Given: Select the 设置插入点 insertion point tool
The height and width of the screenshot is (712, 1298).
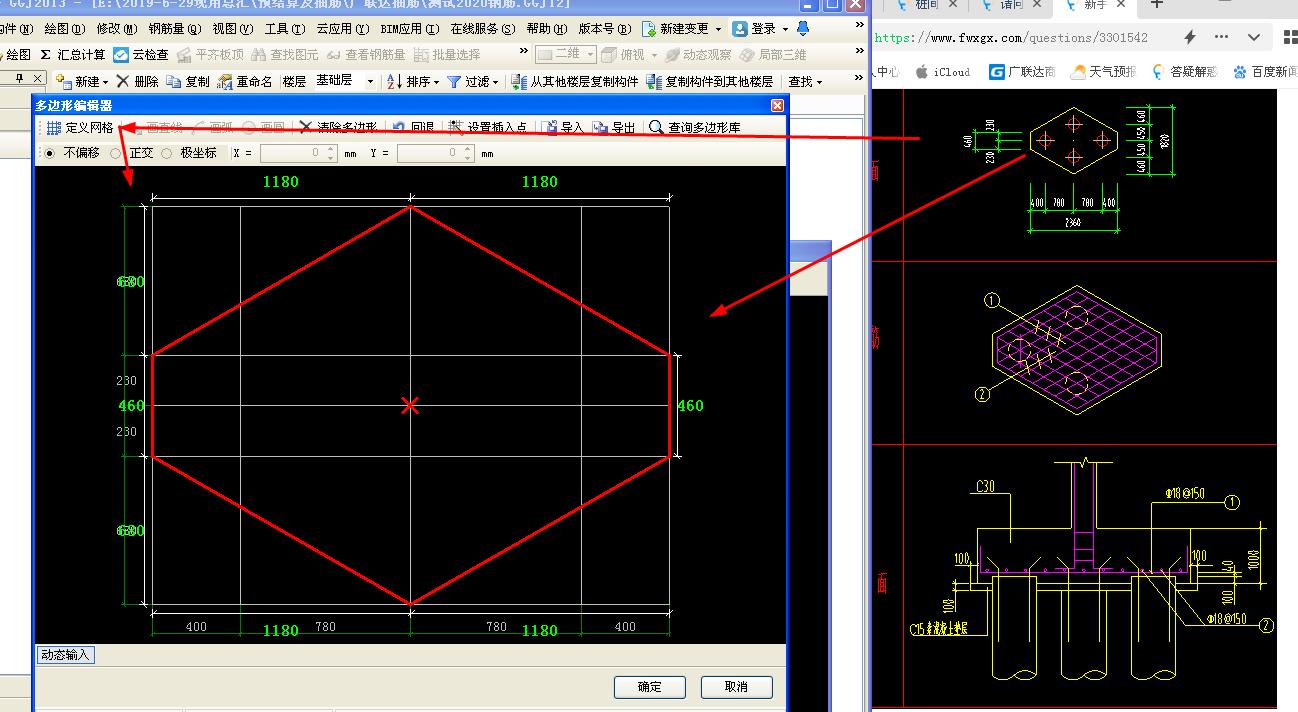Looking at the screenshot, I should coord(488,128).
